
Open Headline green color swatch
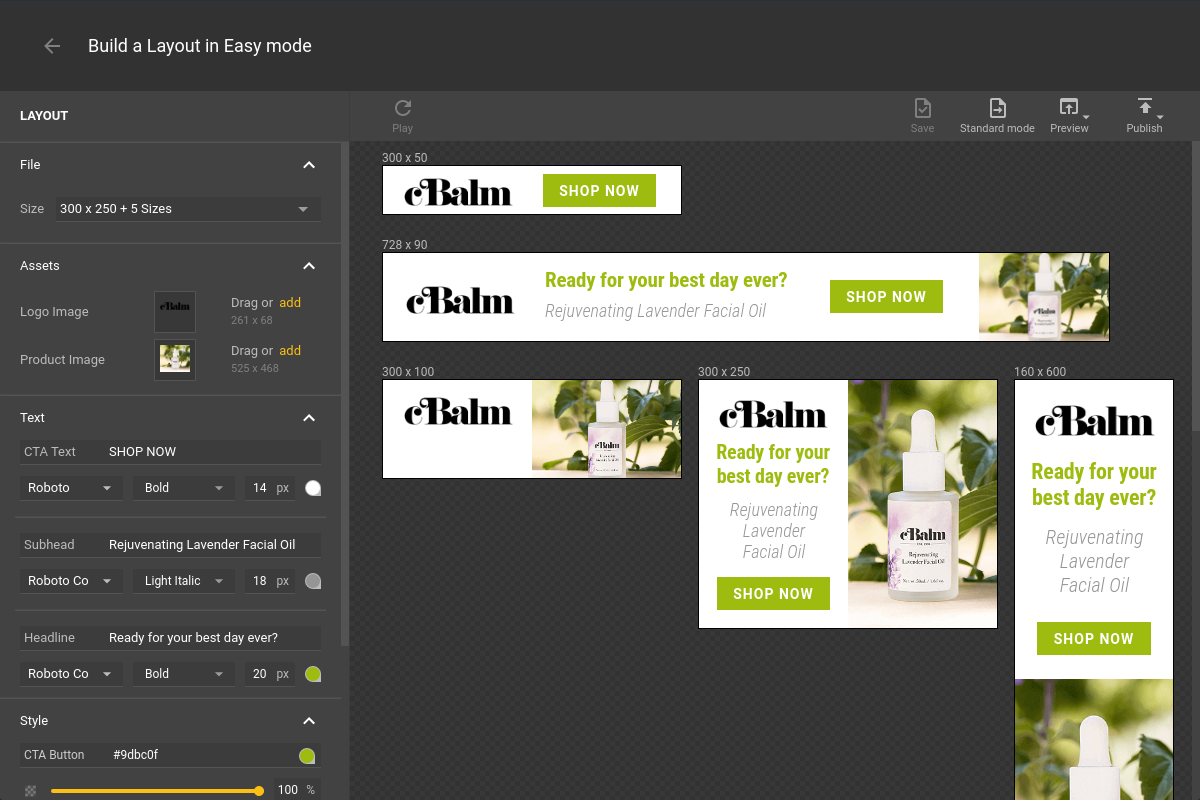click(x=313, y=674)
